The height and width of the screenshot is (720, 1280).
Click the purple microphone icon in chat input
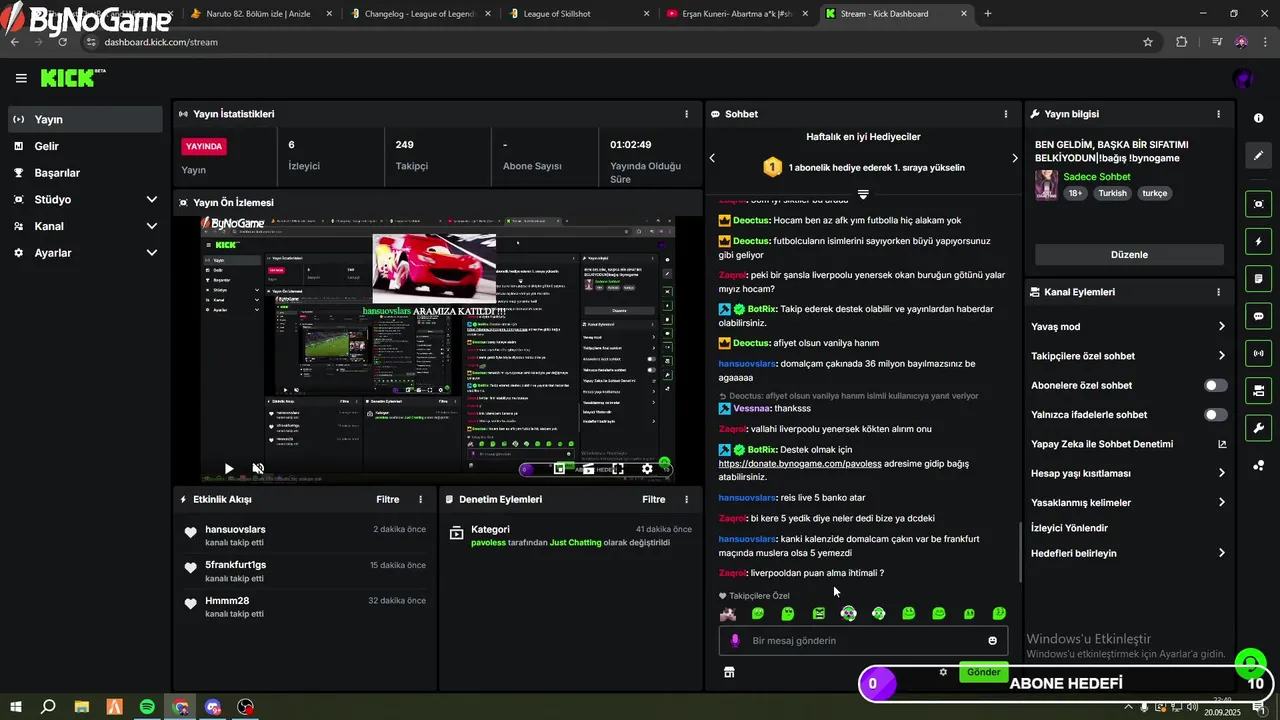[x=735, y=641]
